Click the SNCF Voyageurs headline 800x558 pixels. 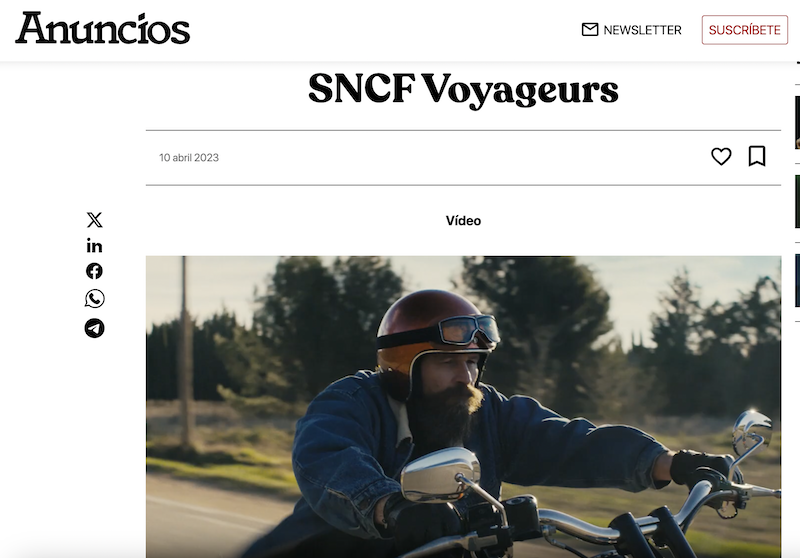(x=463, y=89)
